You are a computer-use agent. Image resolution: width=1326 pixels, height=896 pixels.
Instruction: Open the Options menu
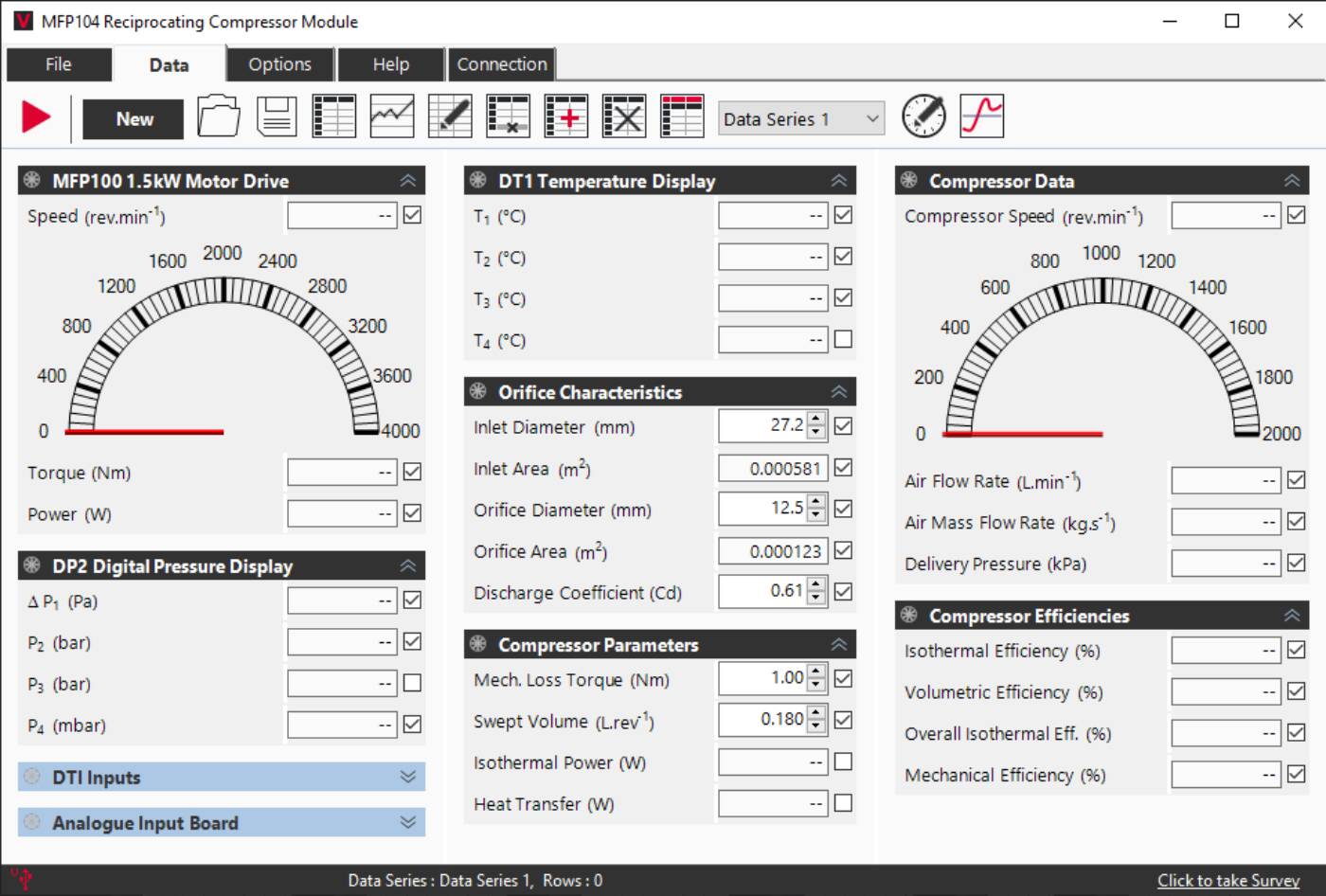coord(278,63)
